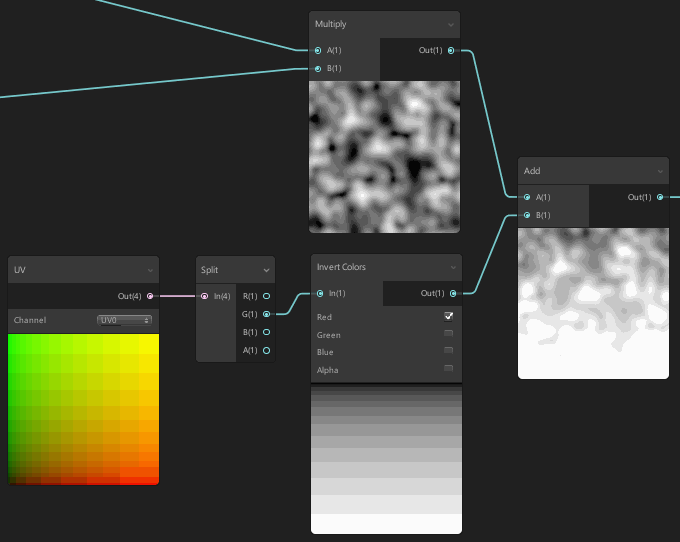Collapse the Multiply node preview chevron
The image size is (680, 542).
tap(451, 25)
